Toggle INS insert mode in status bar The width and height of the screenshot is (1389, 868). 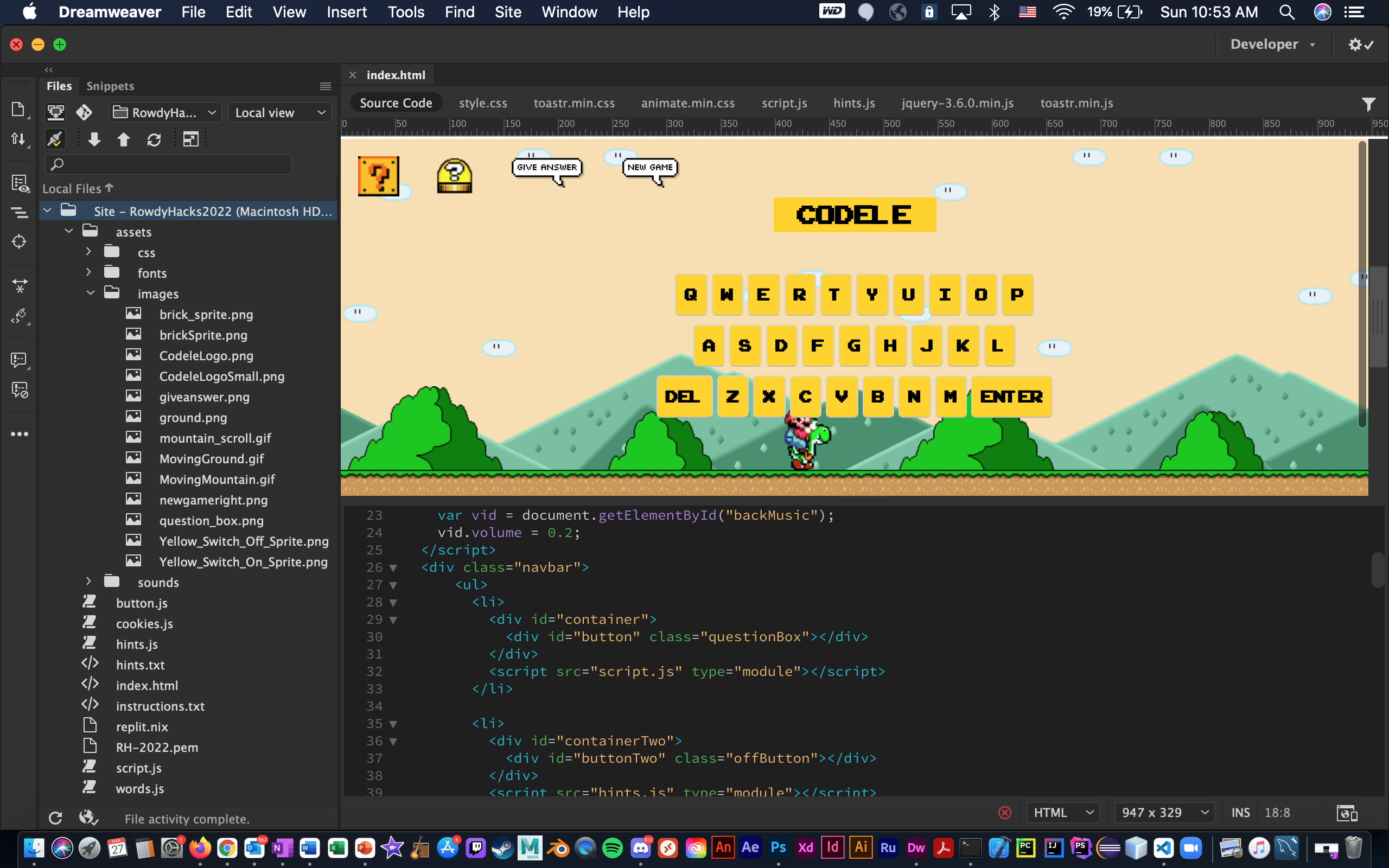(1240, 813)
